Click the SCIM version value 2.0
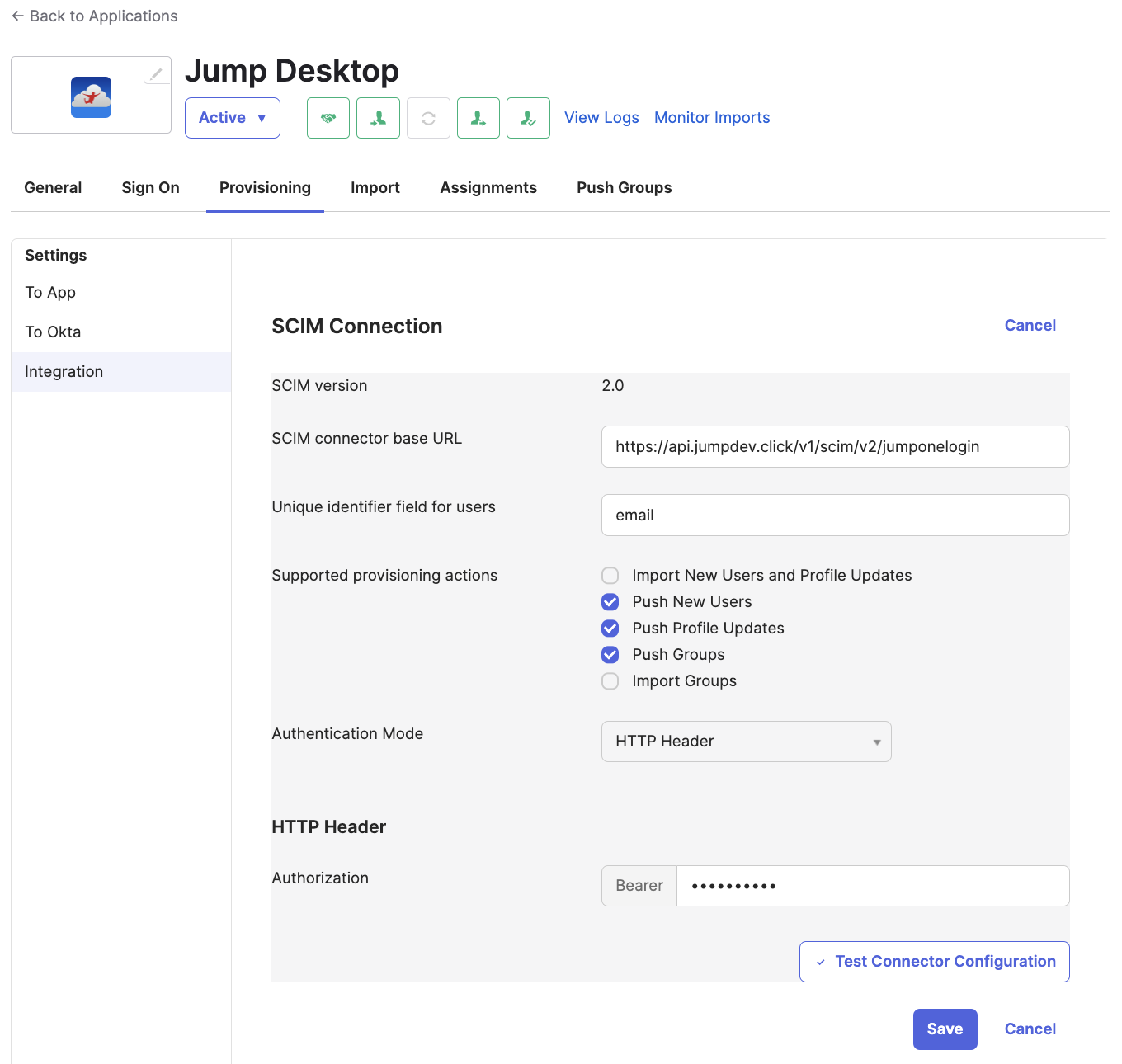The height and width of the screenshot is (1064, 1122). point(613,386)
